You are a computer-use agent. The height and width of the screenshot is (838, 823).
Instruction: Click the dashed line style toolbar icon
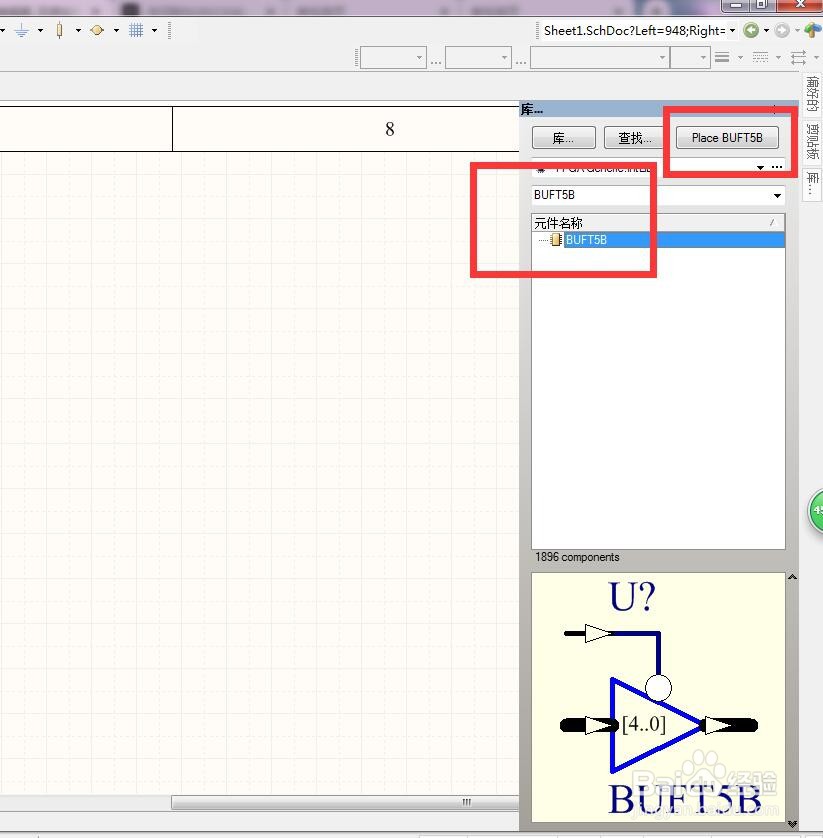760,57
